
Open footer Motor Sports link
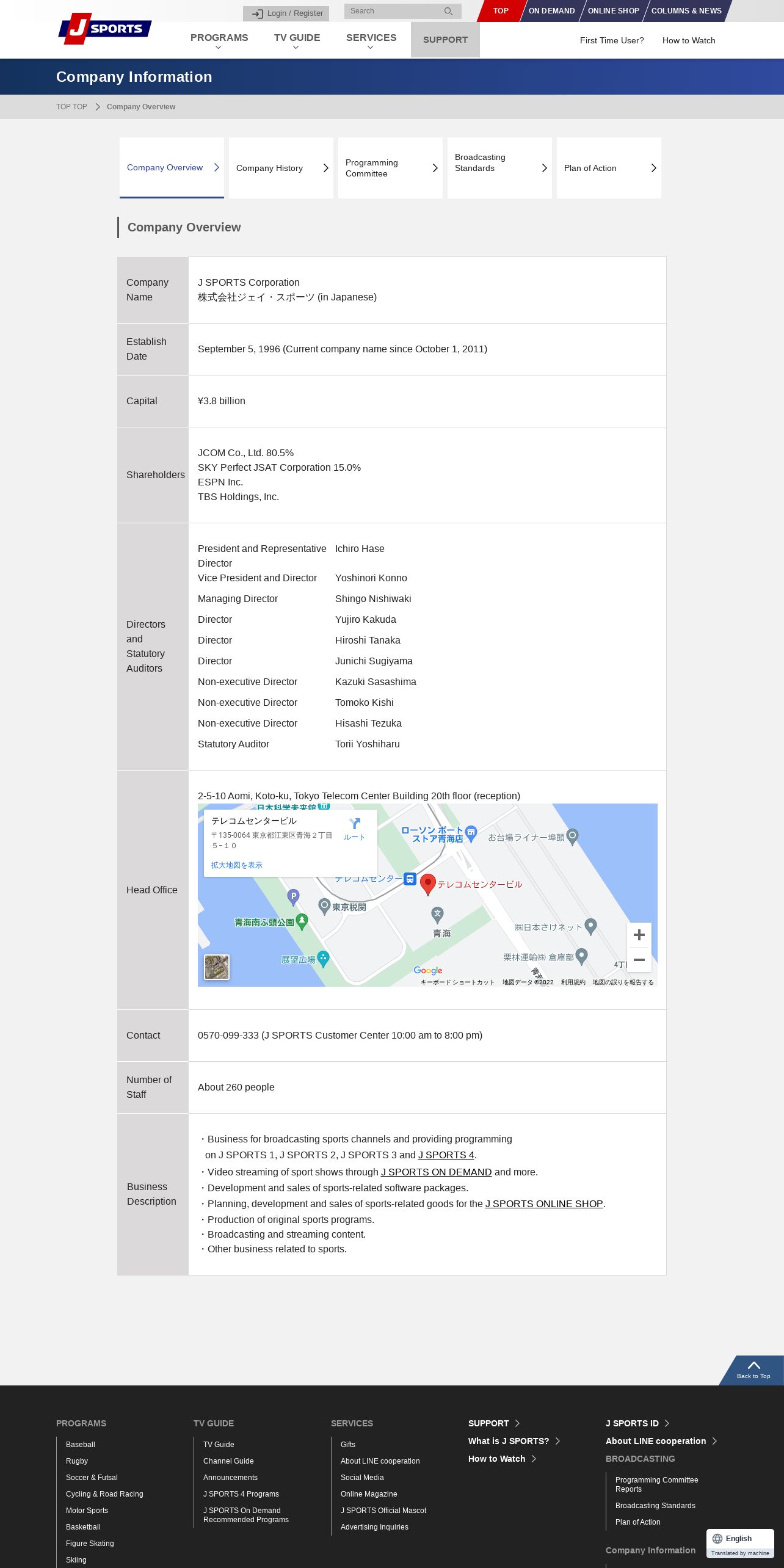click(x=87, y=1511)
